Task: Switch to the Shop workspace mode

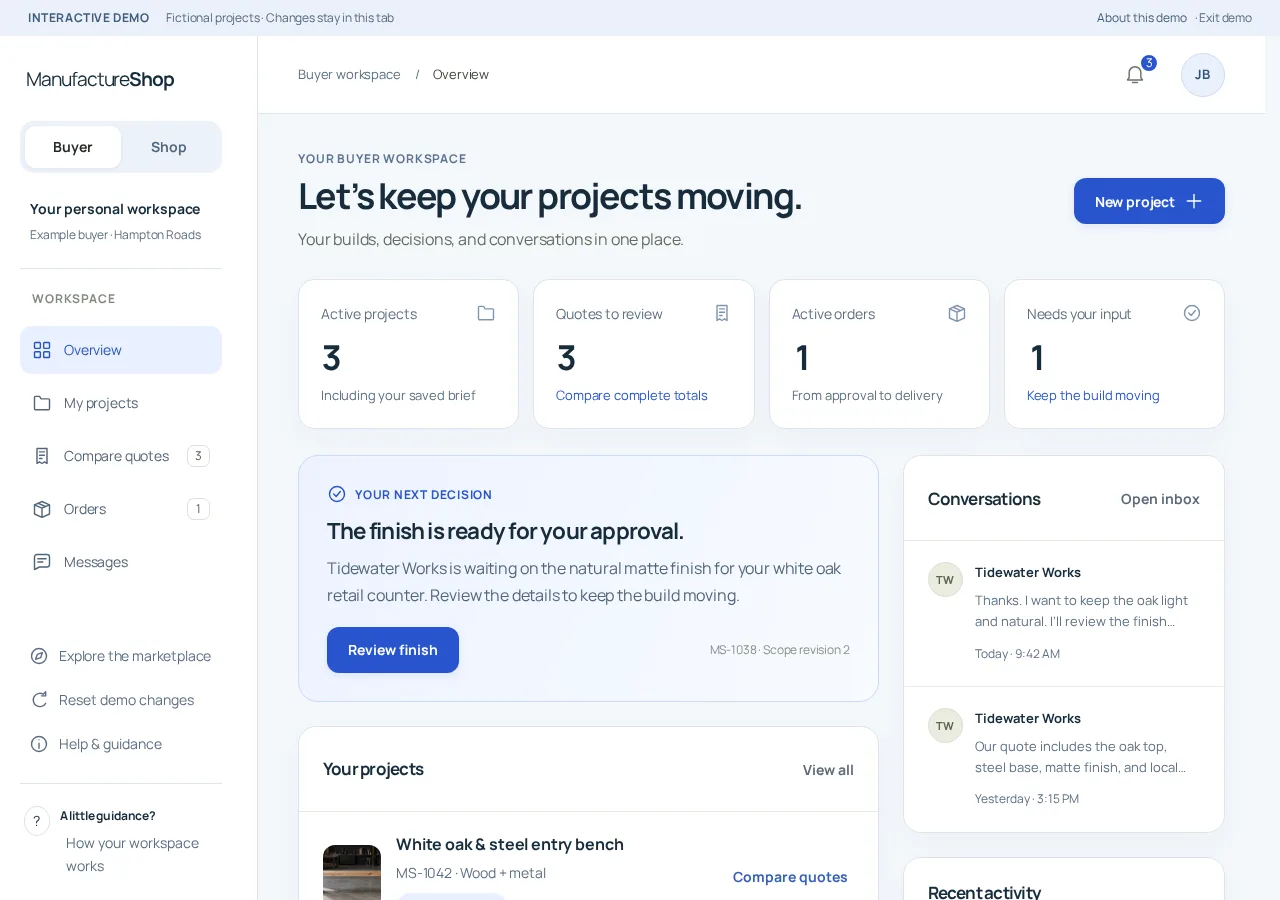Action: 169,147
